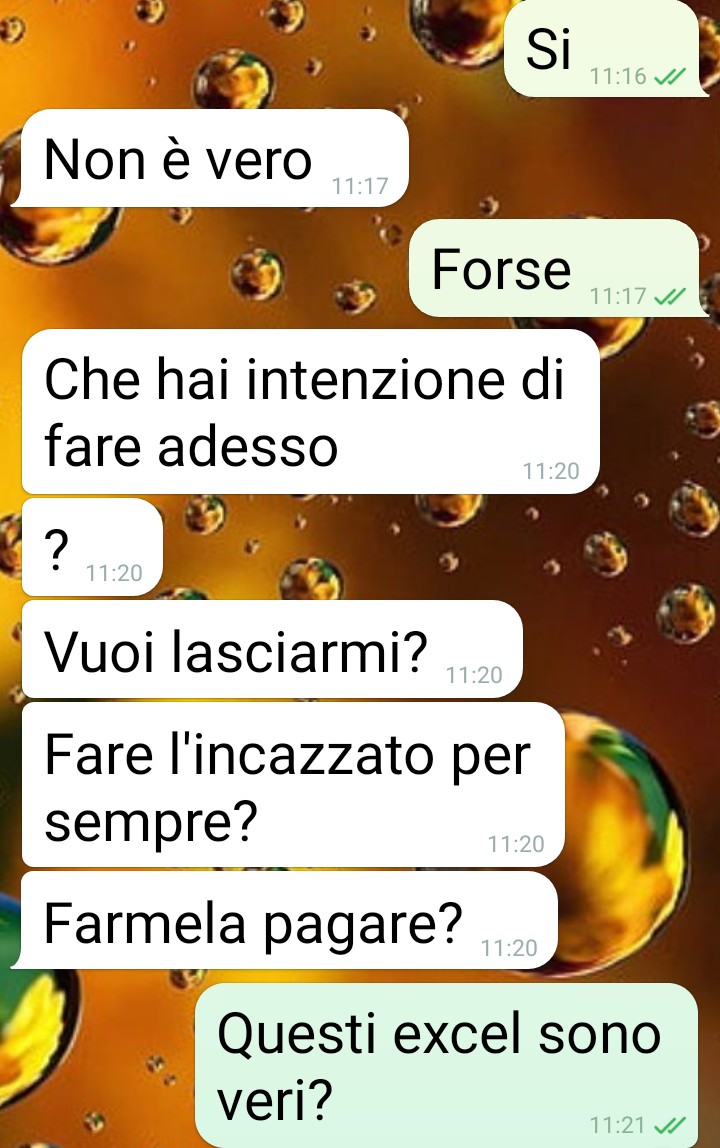Tap the 'Questi excel sono veri?' message
Image resolution: width=720 pixels, height=1148 pixels.
(447, 1065)
